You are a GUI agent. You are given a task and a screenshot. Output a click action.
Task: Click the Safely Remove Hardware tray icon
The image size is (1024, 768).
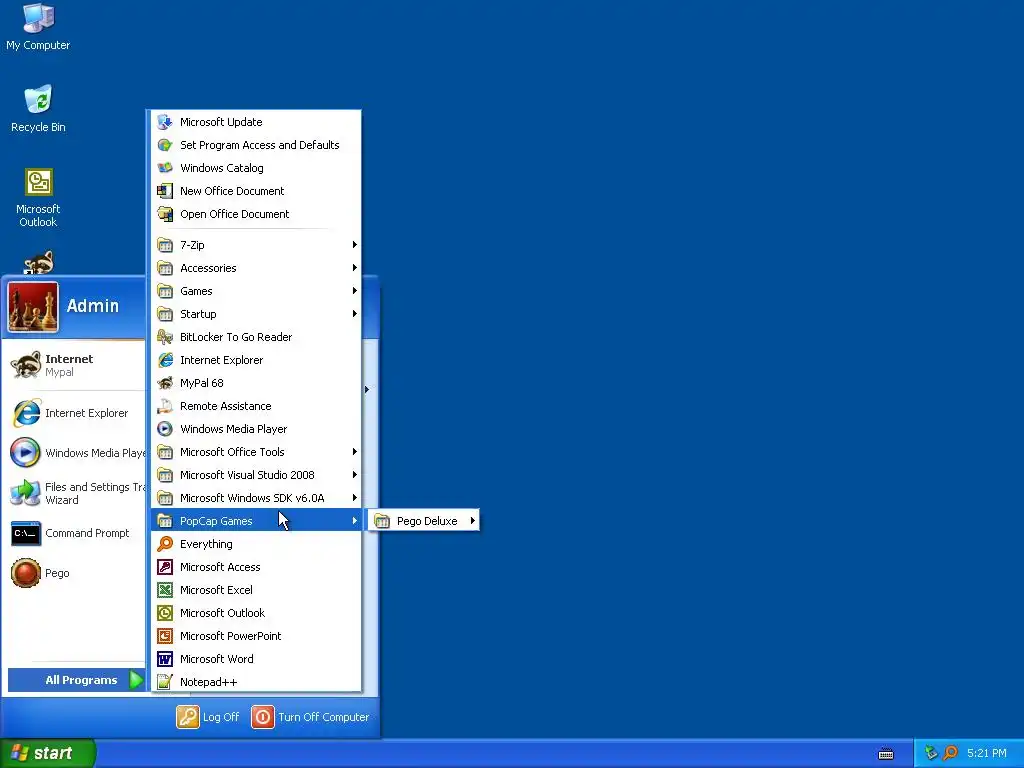pyautogui.click(x=931, y=753)
